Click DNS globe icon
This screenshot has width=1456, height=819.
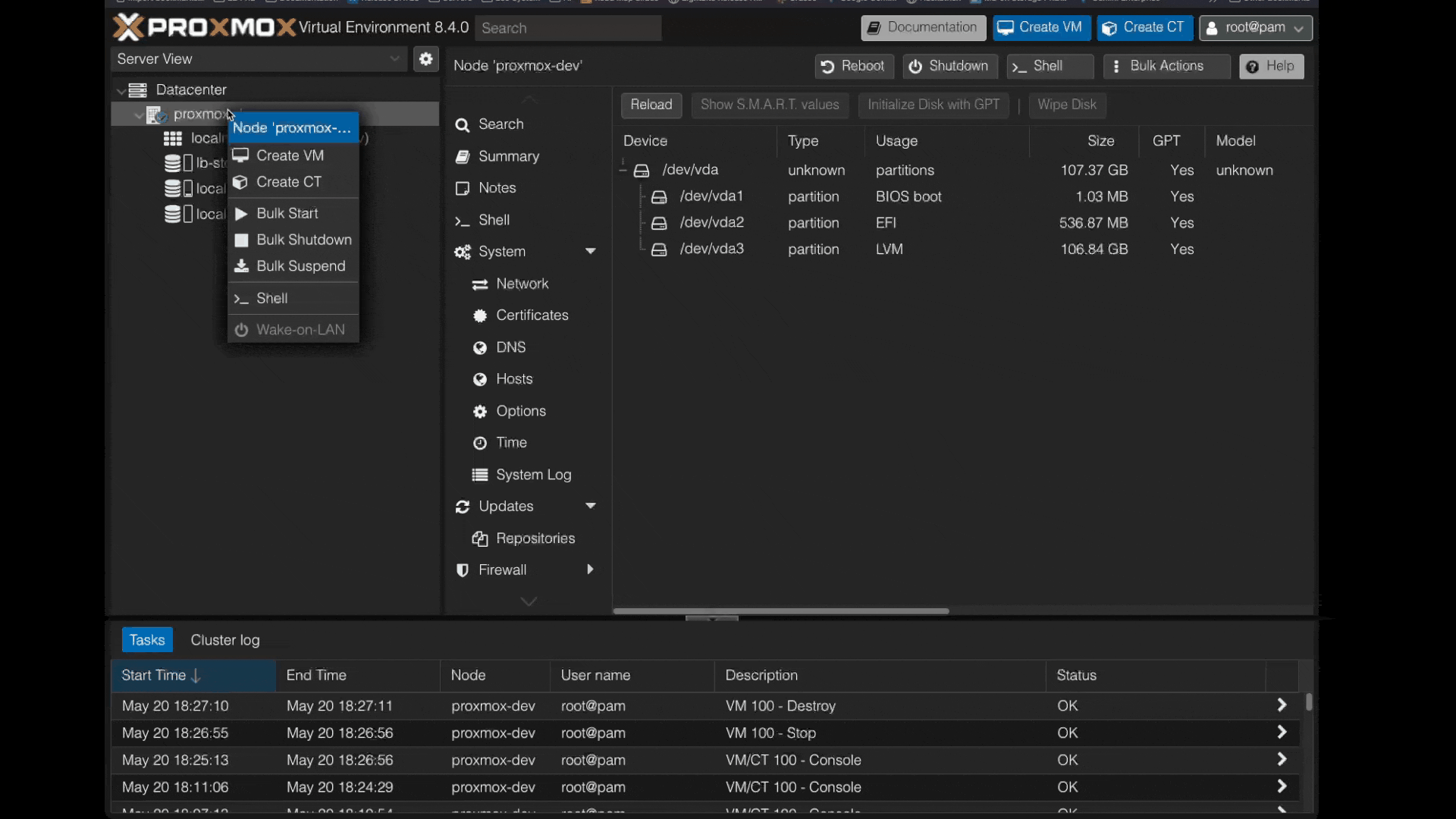pyautogui.click(x=479, y=348)
